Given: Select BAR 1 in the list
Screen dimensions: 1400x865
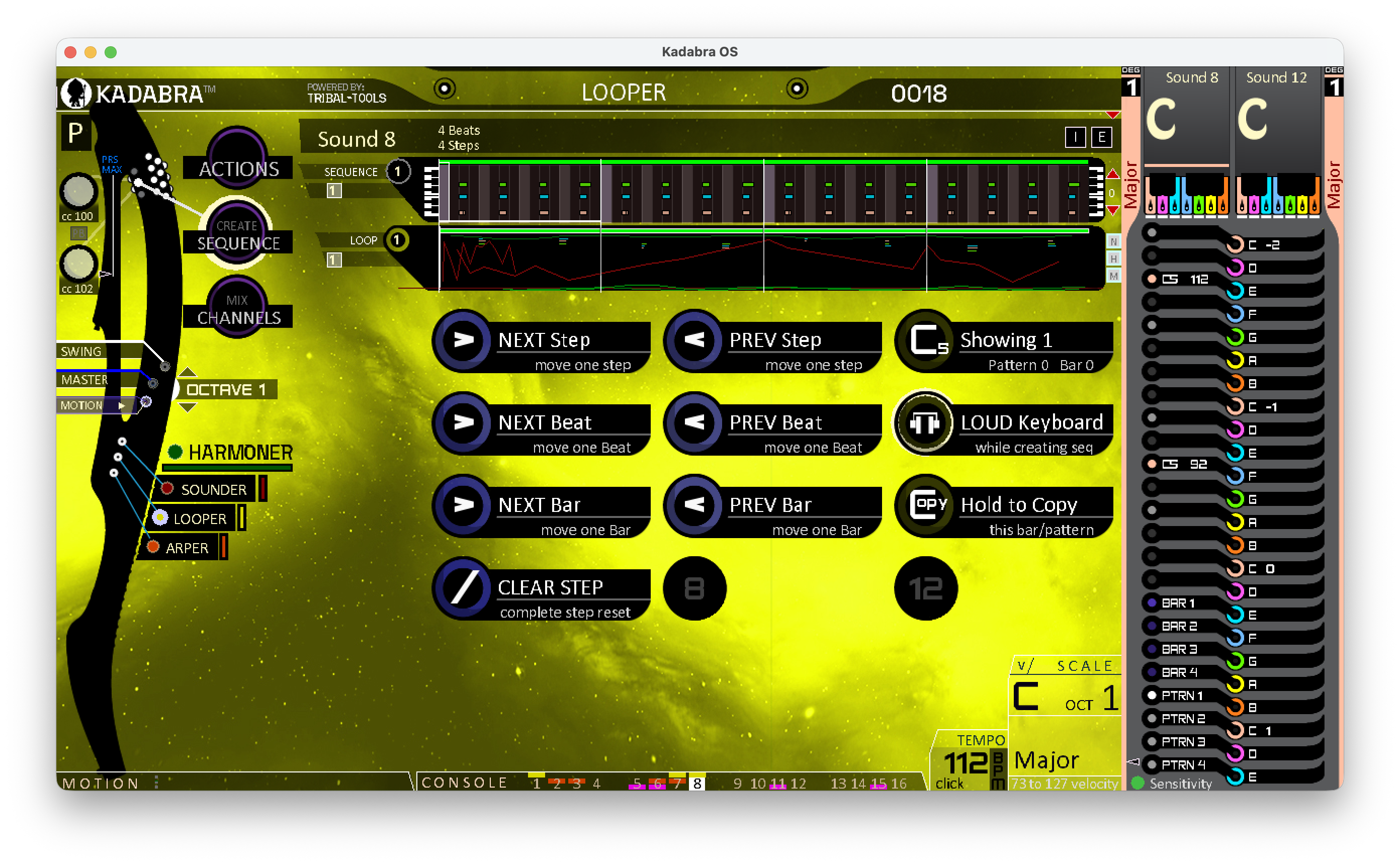Looking at the screenshot, I should [1178, 603].
